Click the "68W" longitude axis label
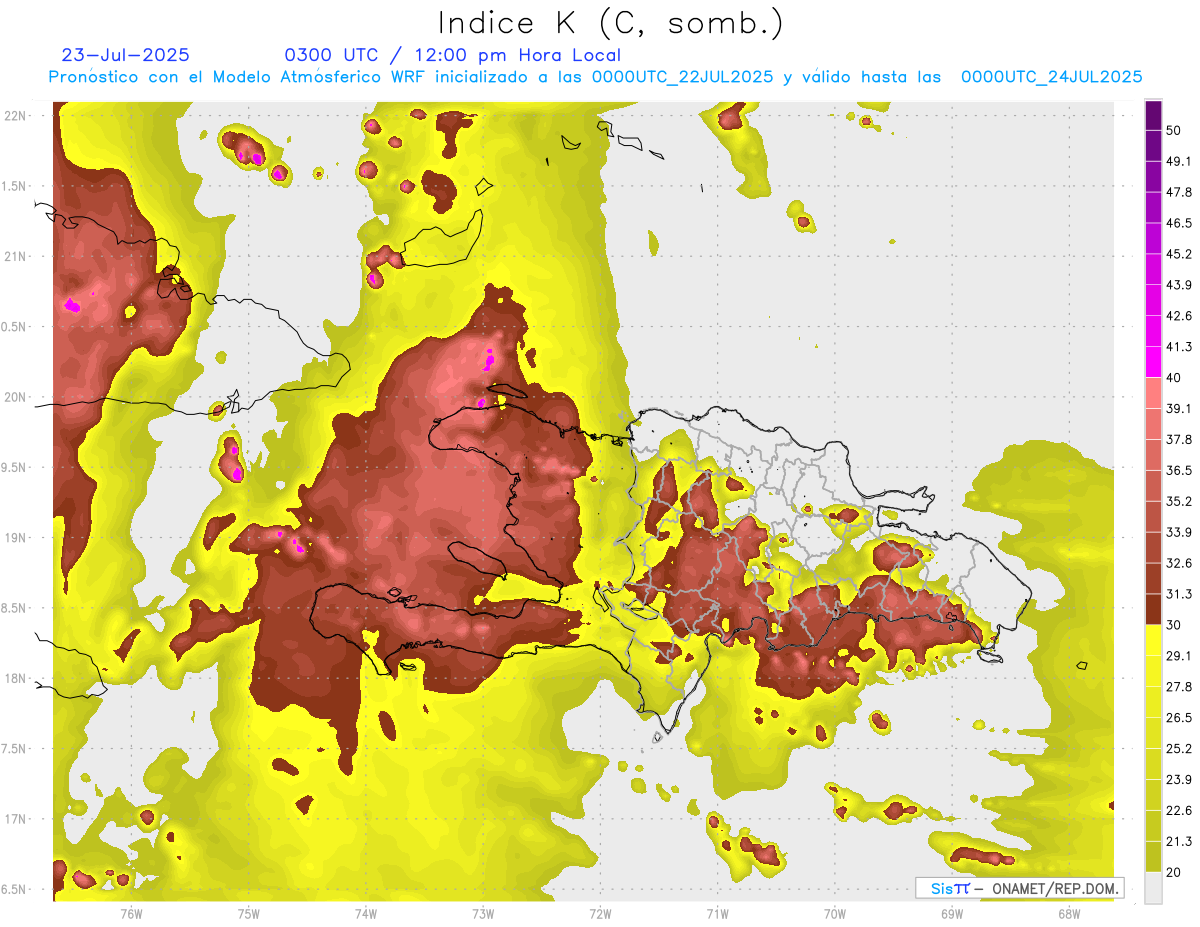This screenshot has width=1200, height=927. coord(1069,914)
